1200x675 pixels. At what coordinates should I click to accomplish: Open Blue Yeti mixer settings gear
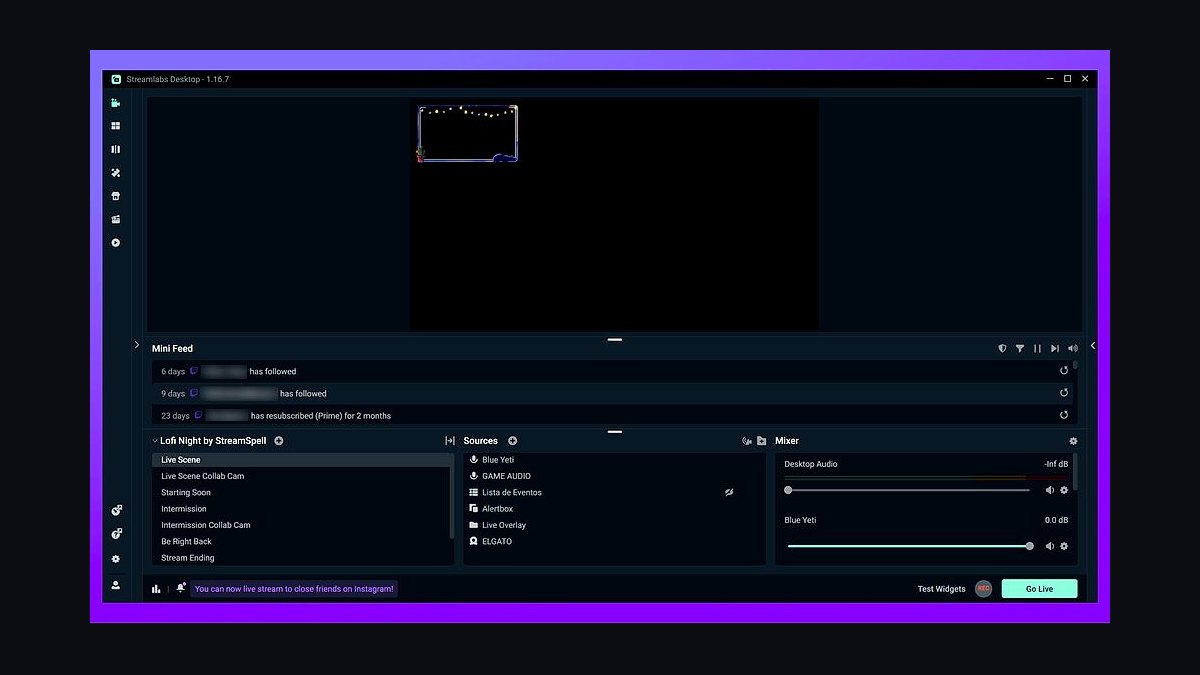tap(1064, 546)
